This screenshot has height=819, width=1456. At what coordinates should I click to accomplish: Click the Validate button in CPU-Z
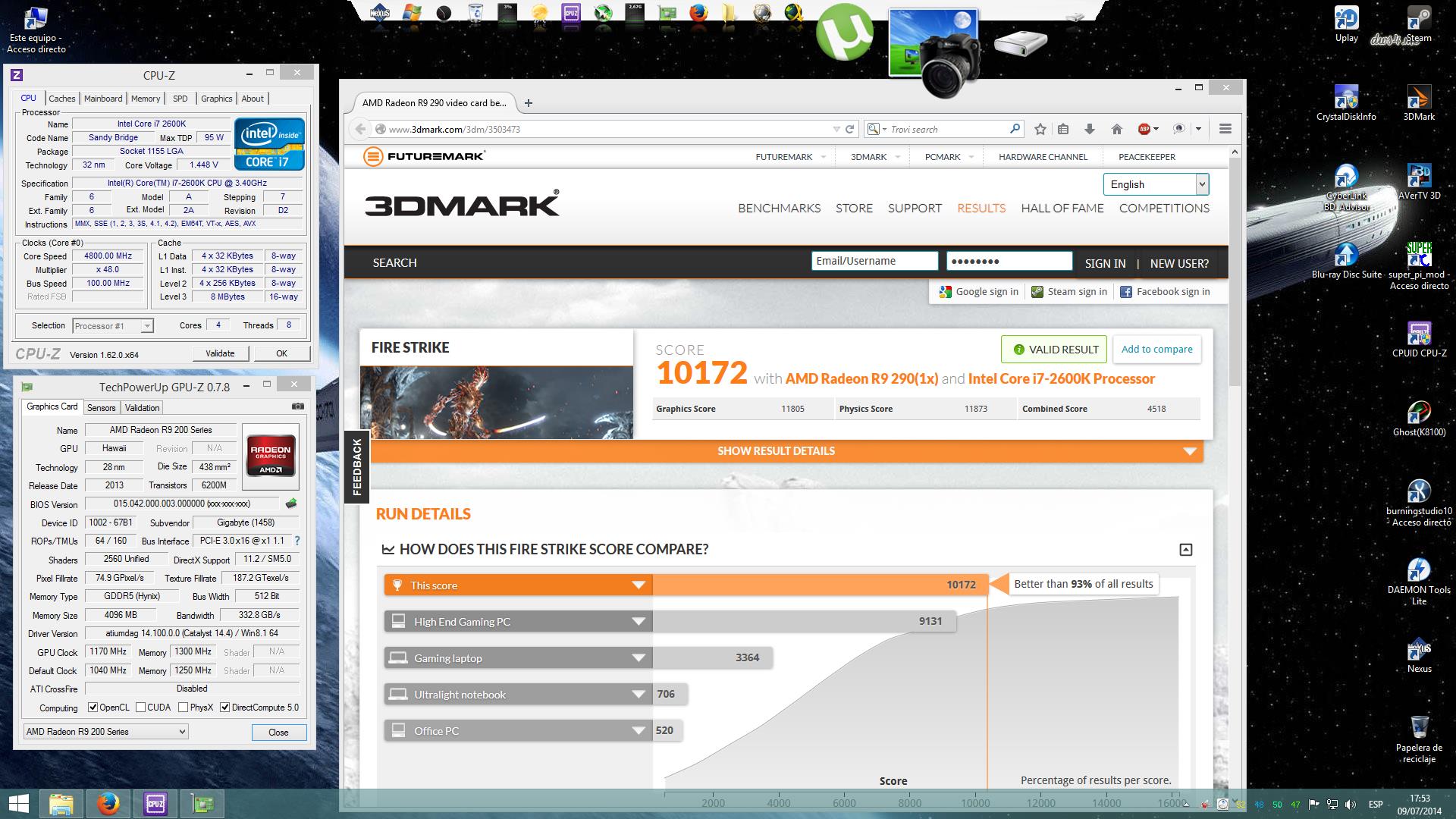[x=220, y=353]
